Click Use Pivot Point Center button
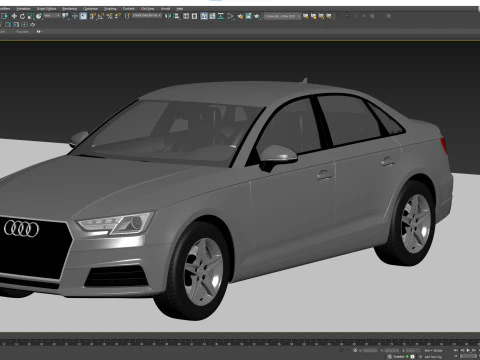 (65, 16)
